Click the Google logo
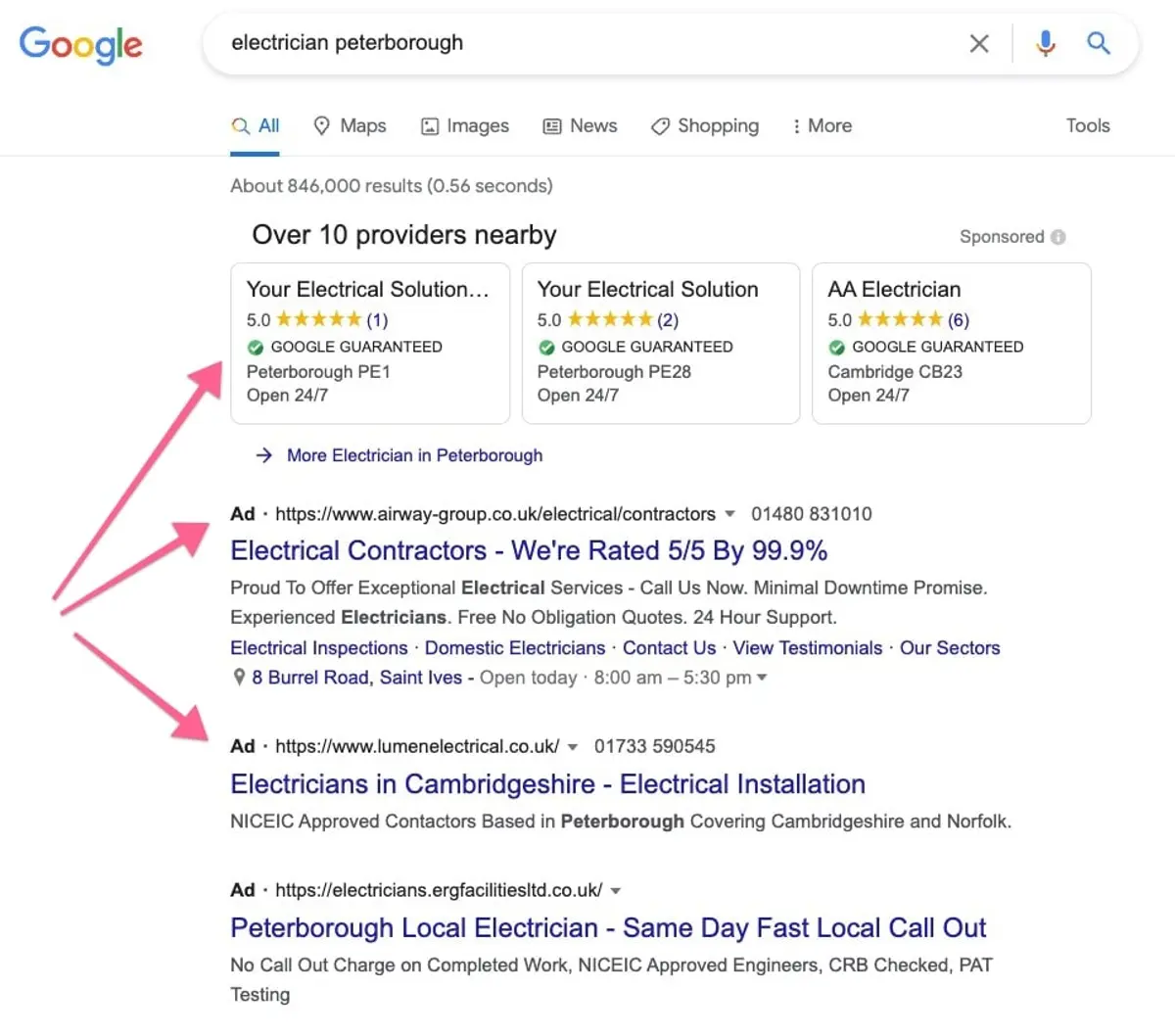The image size is (1175, 1036). point(80,45)
